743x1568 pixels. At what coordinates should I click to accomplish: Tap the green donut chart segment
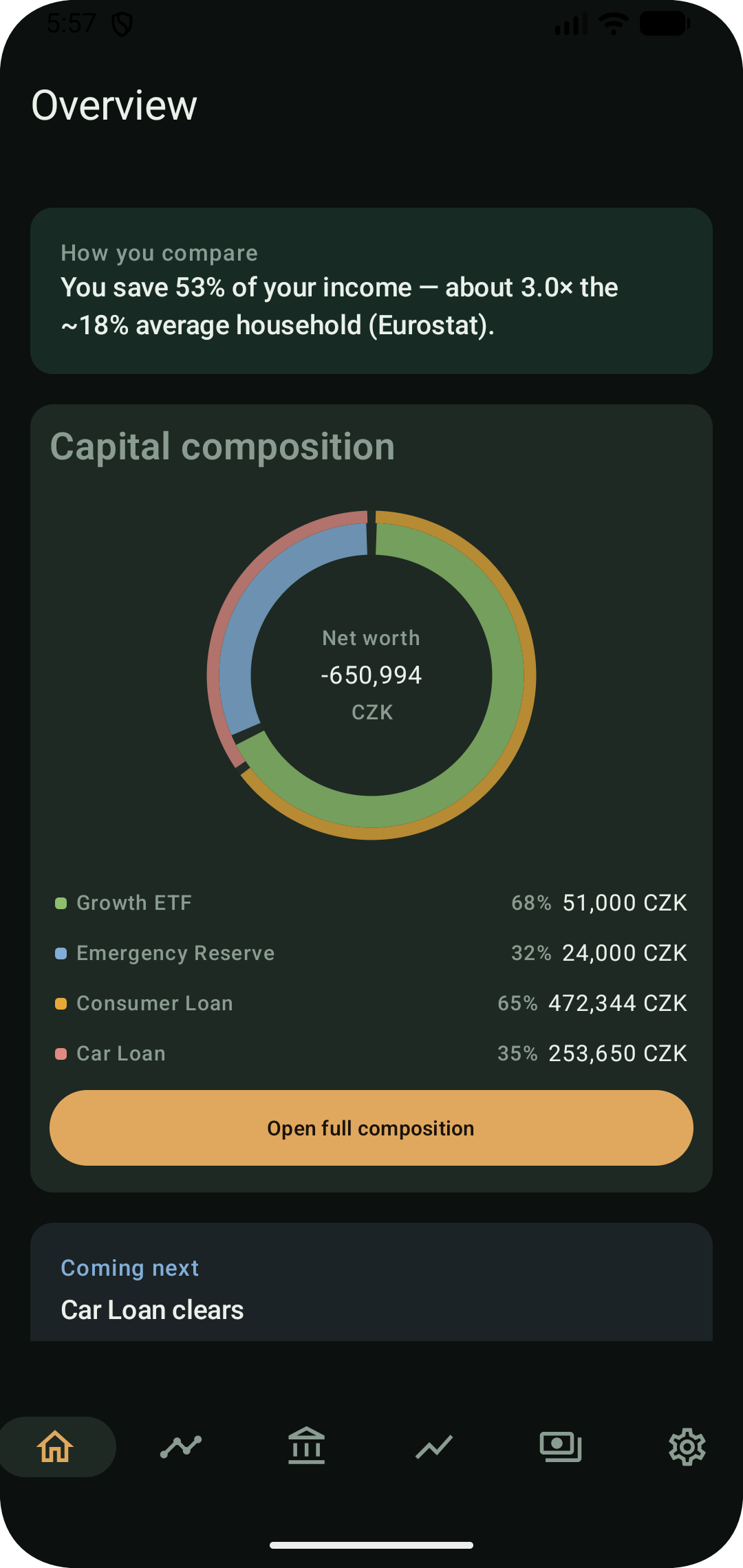[507, 674]
